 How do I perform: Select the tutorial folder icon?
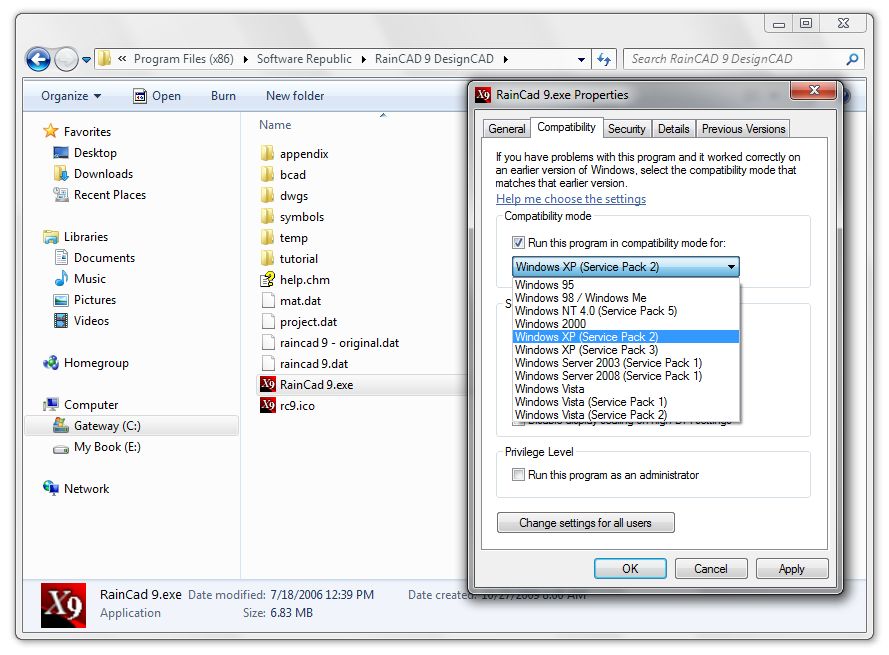point(268,258)
